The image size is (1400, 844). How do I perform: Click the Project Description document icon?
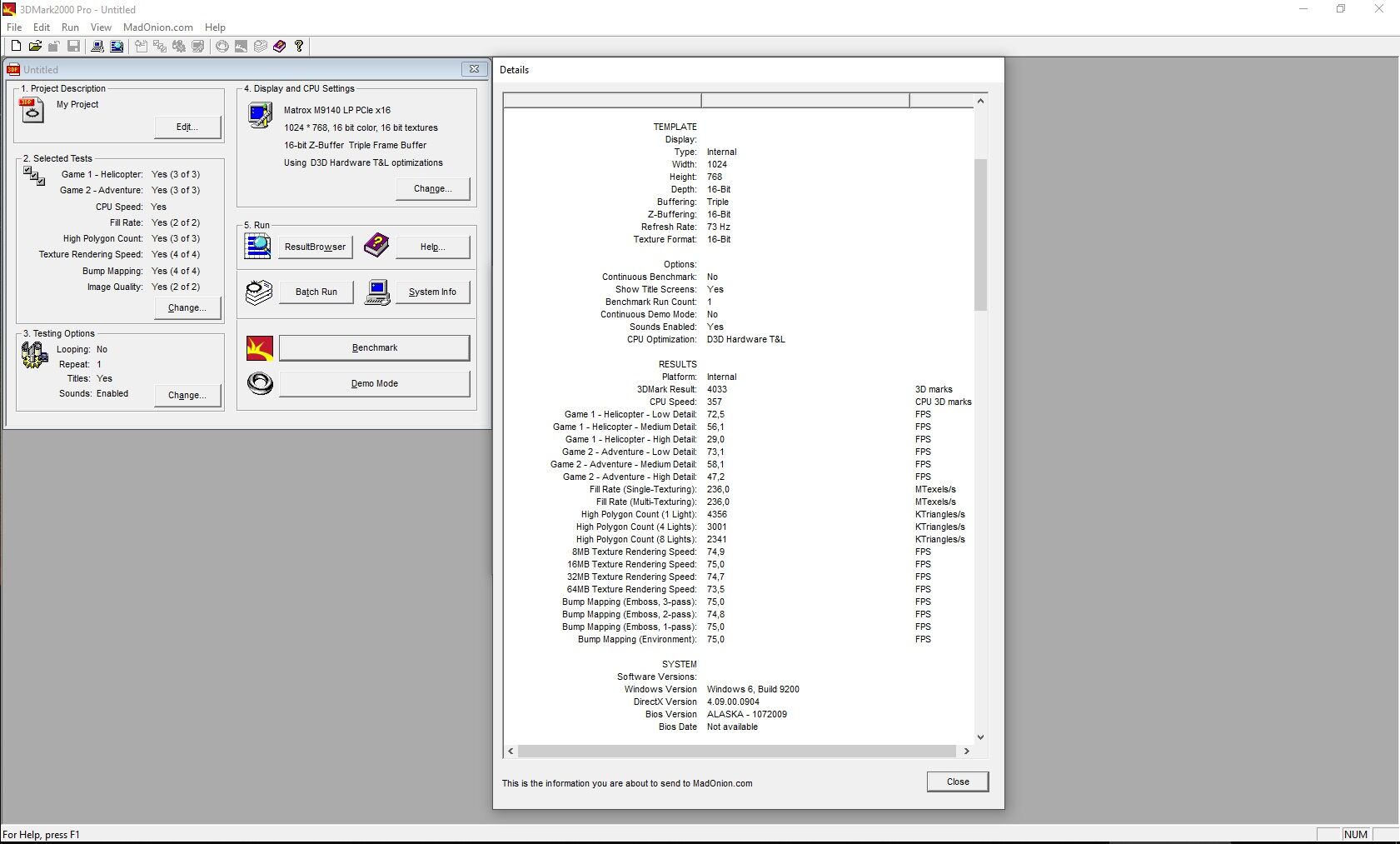pos(32,110)
